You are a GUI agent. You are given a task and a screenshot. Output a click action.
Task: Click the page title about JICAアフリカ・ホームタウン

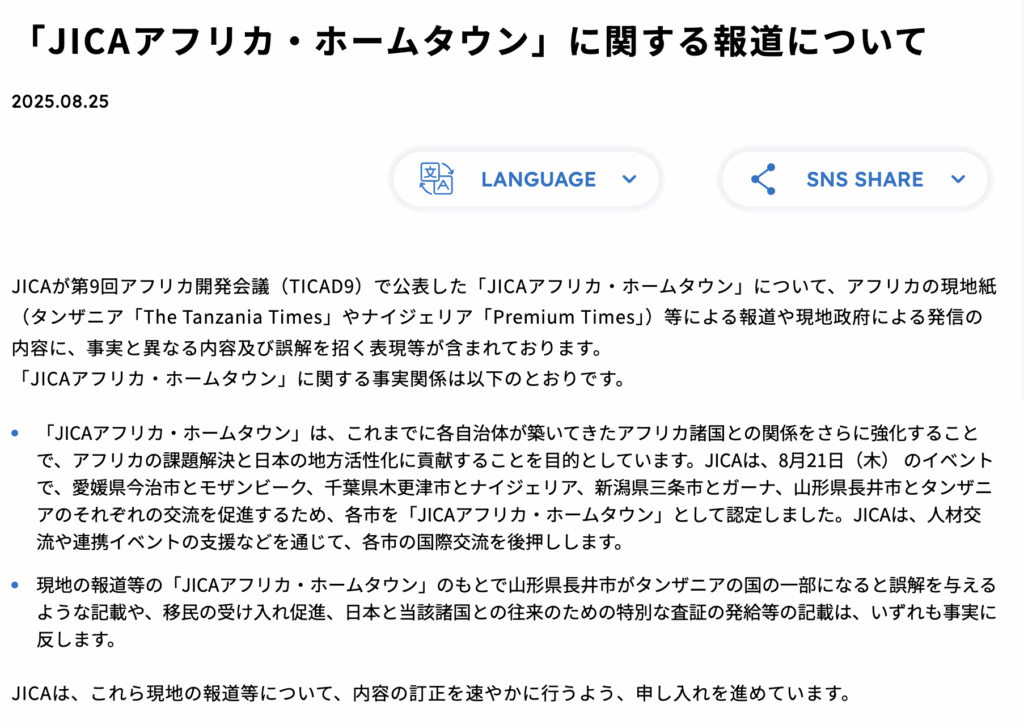[x=470, y=42]
